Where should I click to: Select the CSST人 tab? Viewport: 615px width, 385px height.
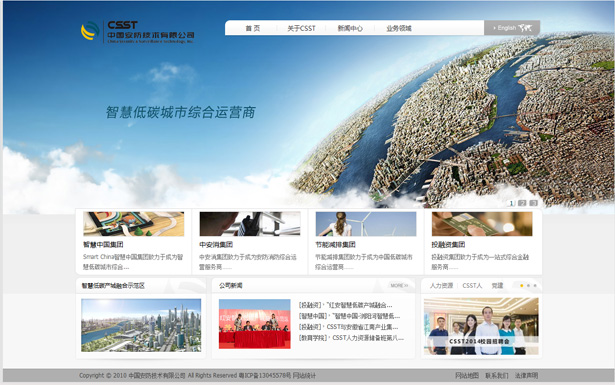[x=472, y=285]
